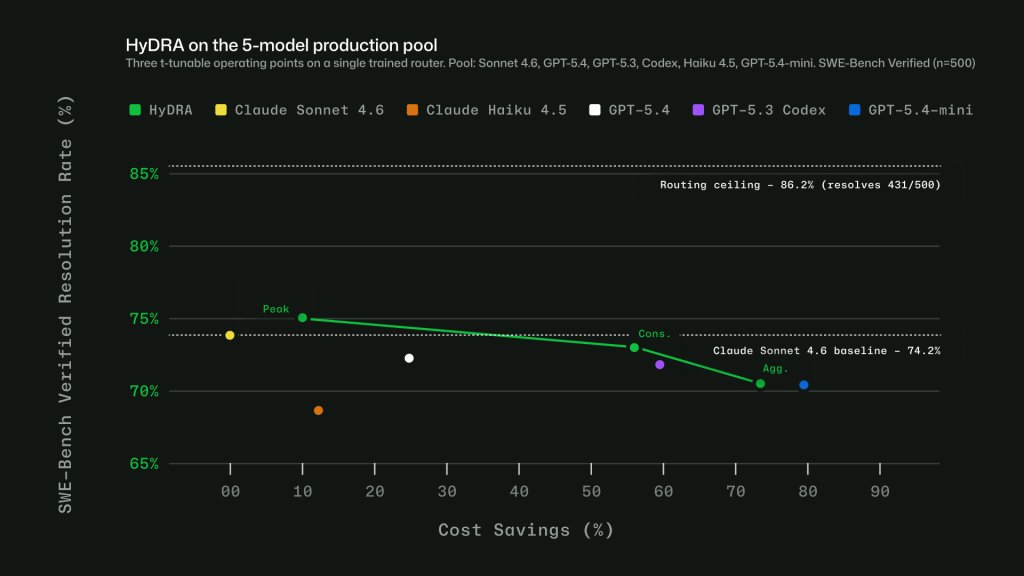Click the green Peak data point
This screenshot has width=1024, height=576.
pos(302,318)
